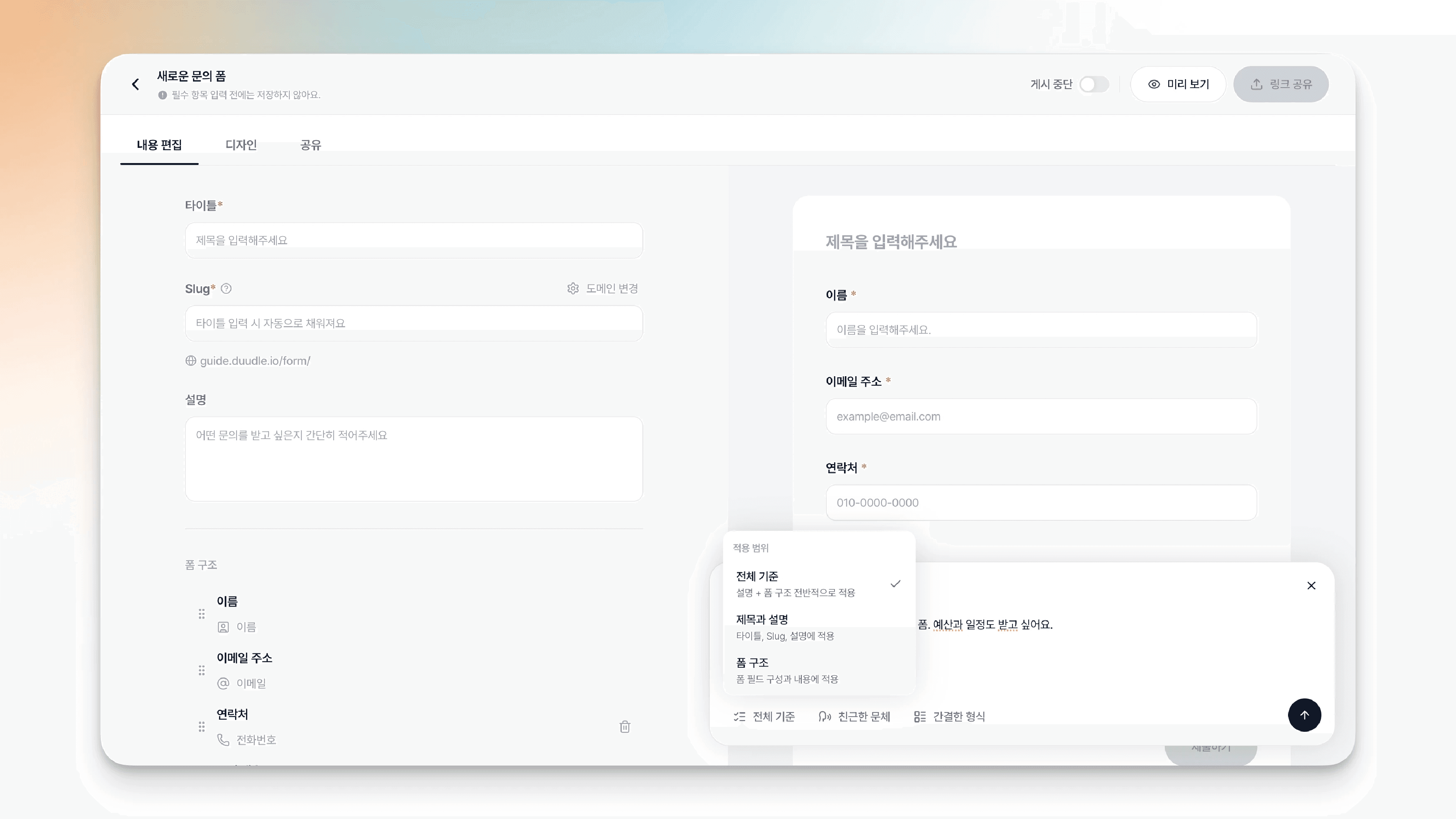Open the 전체 기준 scope dropdown
The image size is (1456, 819).
[x=764, y=717]
